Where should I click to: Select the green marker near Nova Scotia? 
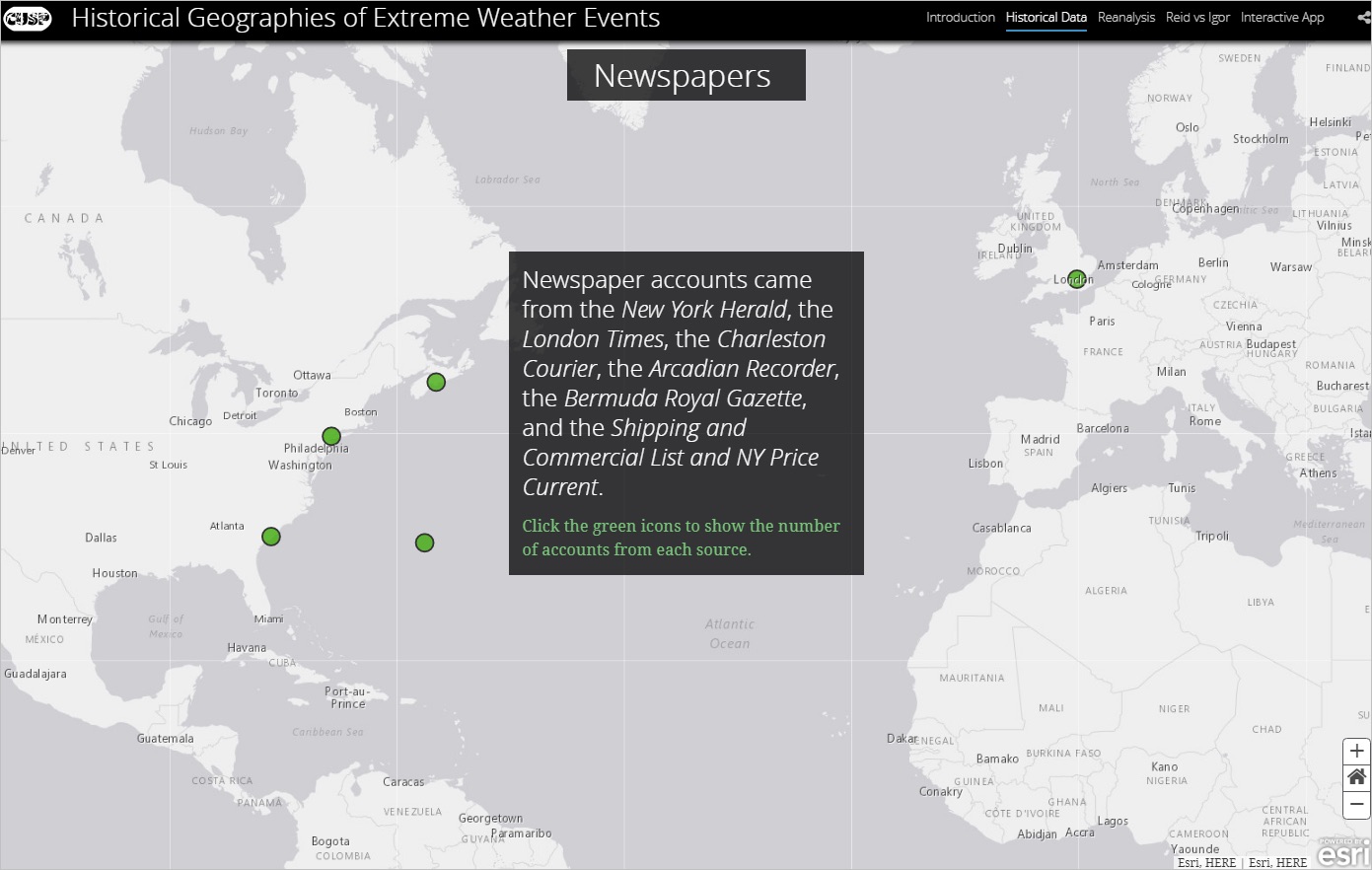(x=436, y=382)
